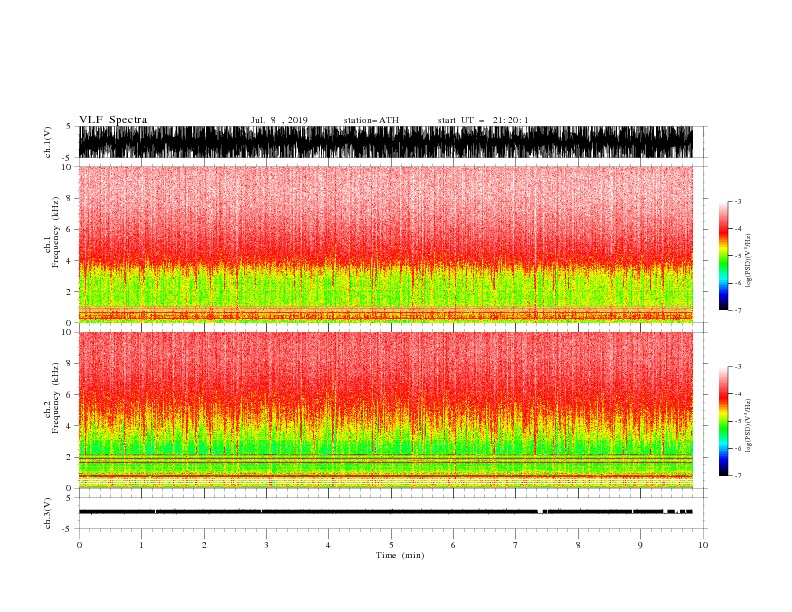This screenshot has height=612, width=792.
Task: Click the ch.2 colorbar log(PSD) label
Action: pyautogui.click(x=748, y=426)
